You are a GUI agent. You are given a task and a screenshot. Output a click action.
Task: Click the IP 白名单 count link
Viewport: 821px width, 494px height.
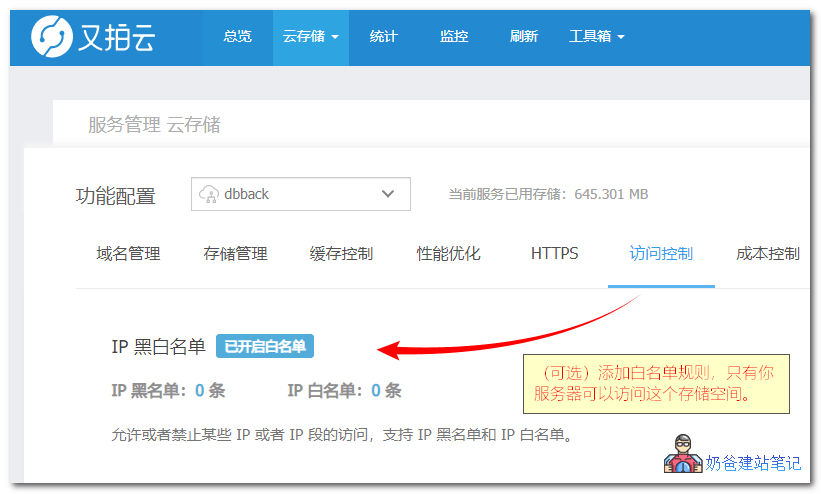[376, 390]
